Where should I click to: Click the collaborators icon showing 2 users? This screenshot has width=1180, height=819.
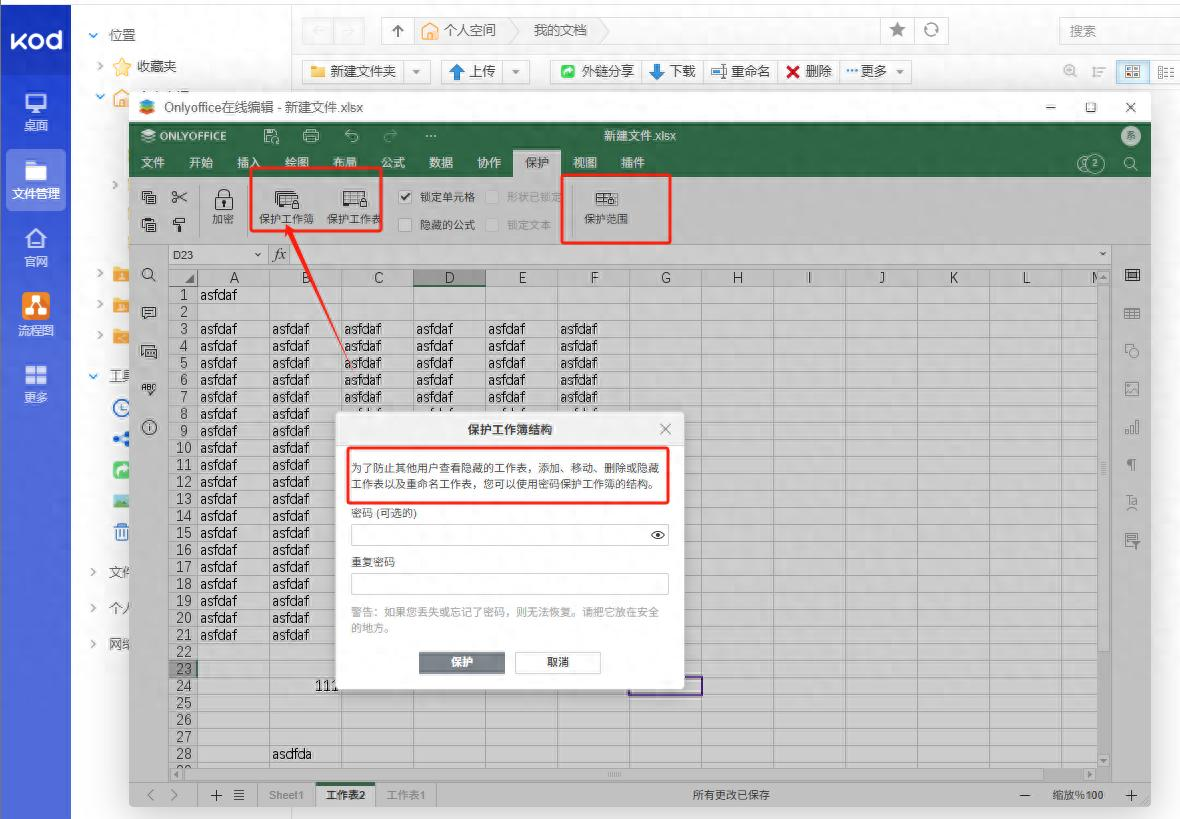click(x=1090, y=163)
